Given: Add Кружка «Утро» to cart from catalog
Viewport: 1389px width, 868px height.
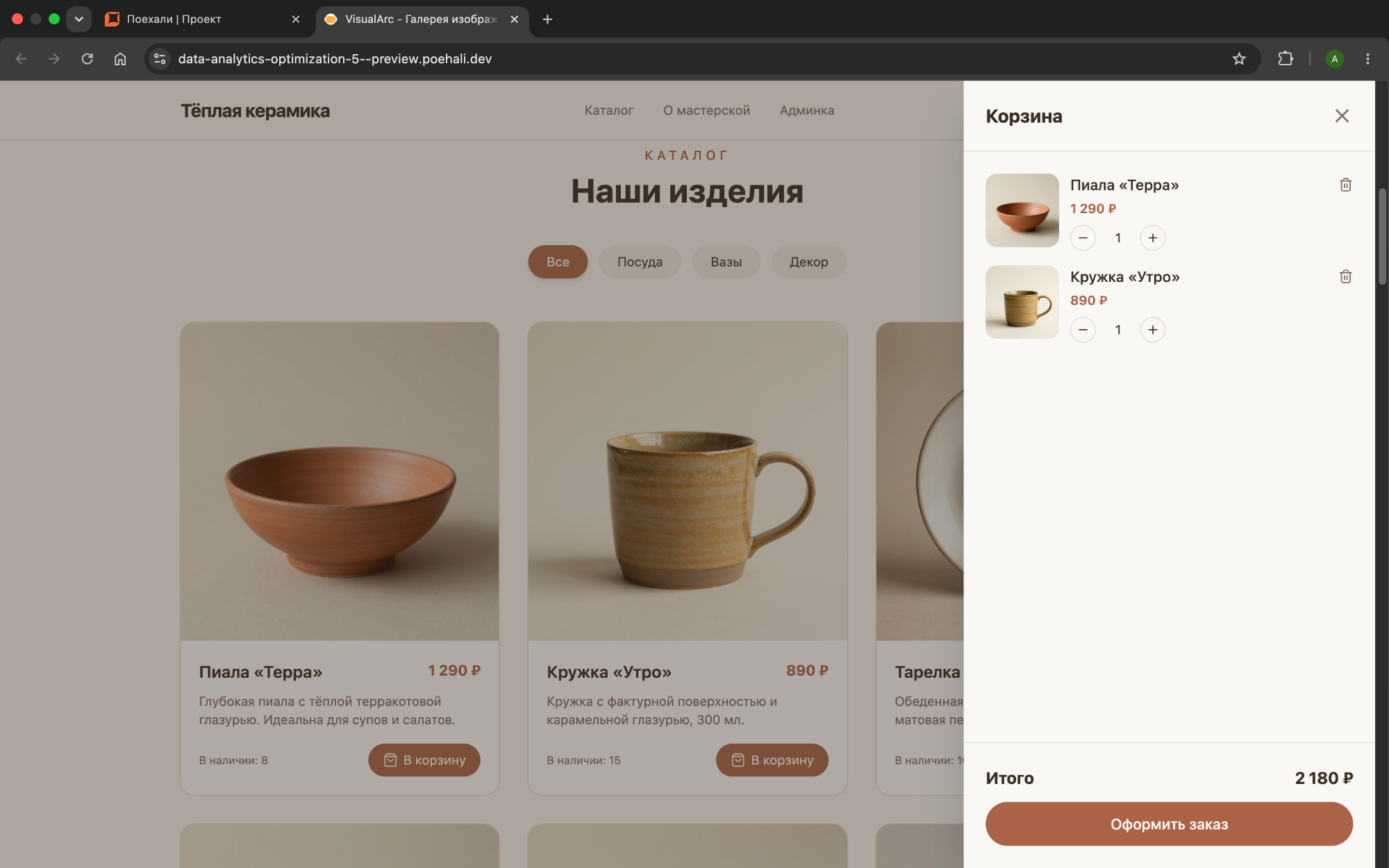Looking at the screenshot, I should coord(772,760).
